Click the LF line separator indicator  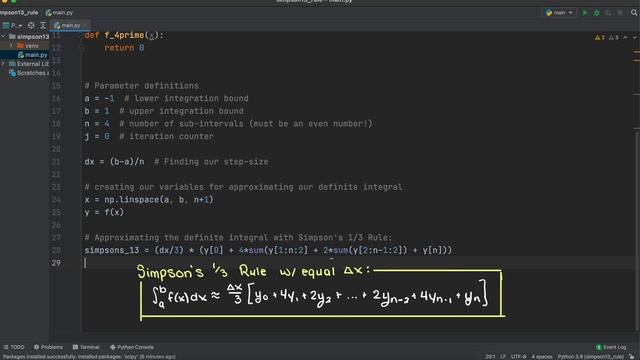[x=503, y=356]
